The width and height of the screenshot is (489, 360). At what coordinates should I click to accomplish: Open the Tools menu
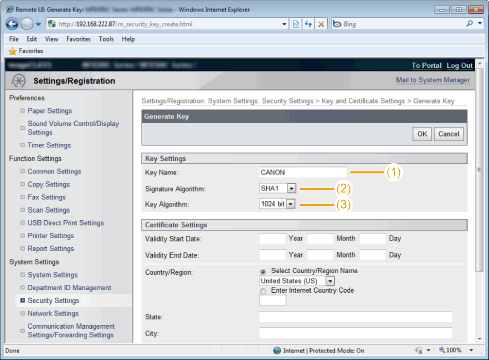pyautogui.click(x=106, y=39)
